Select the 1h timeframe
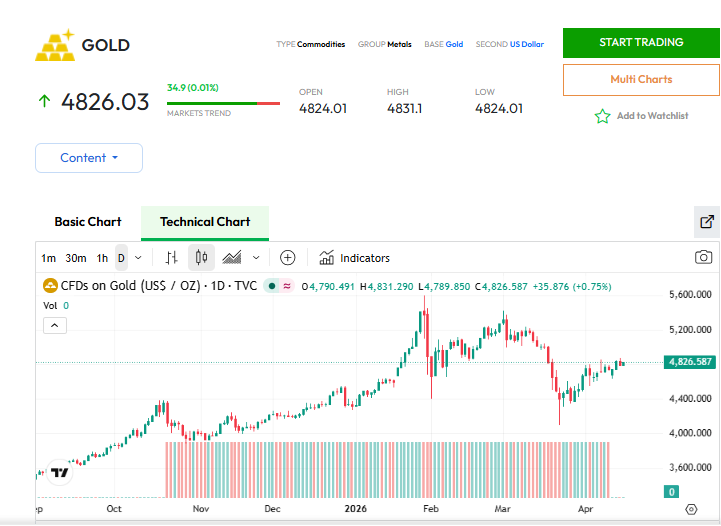This screenshot has width=721, height=526. 102,258
